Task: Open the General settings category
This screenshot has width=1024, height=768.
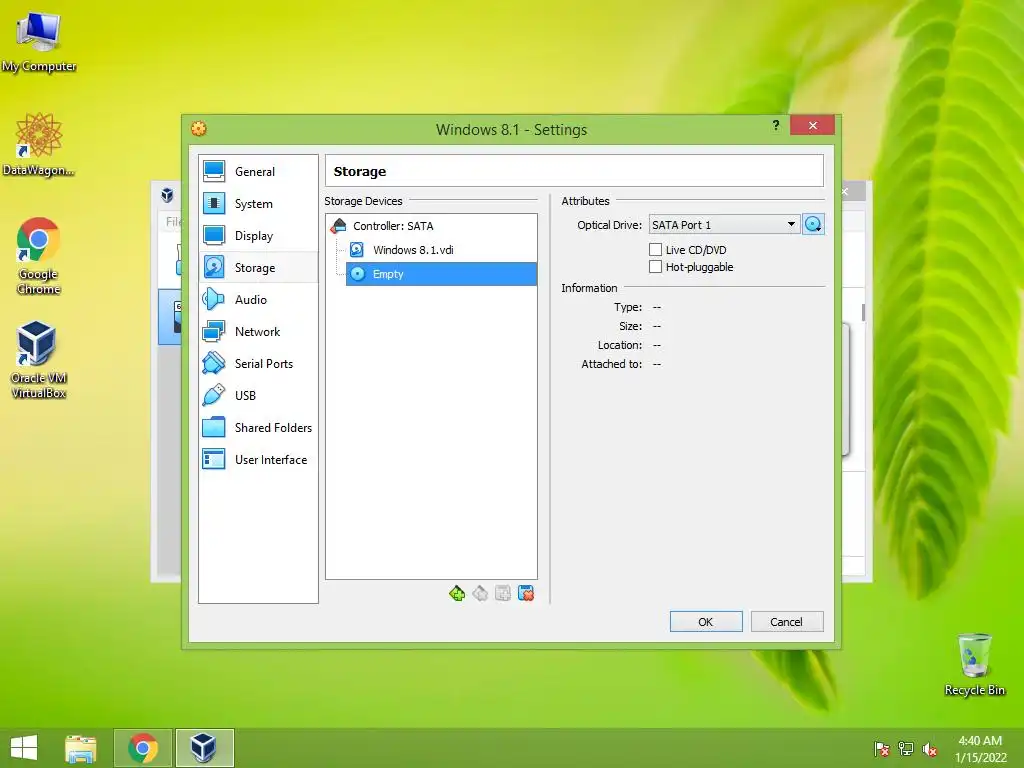Action: pos(259,171)
